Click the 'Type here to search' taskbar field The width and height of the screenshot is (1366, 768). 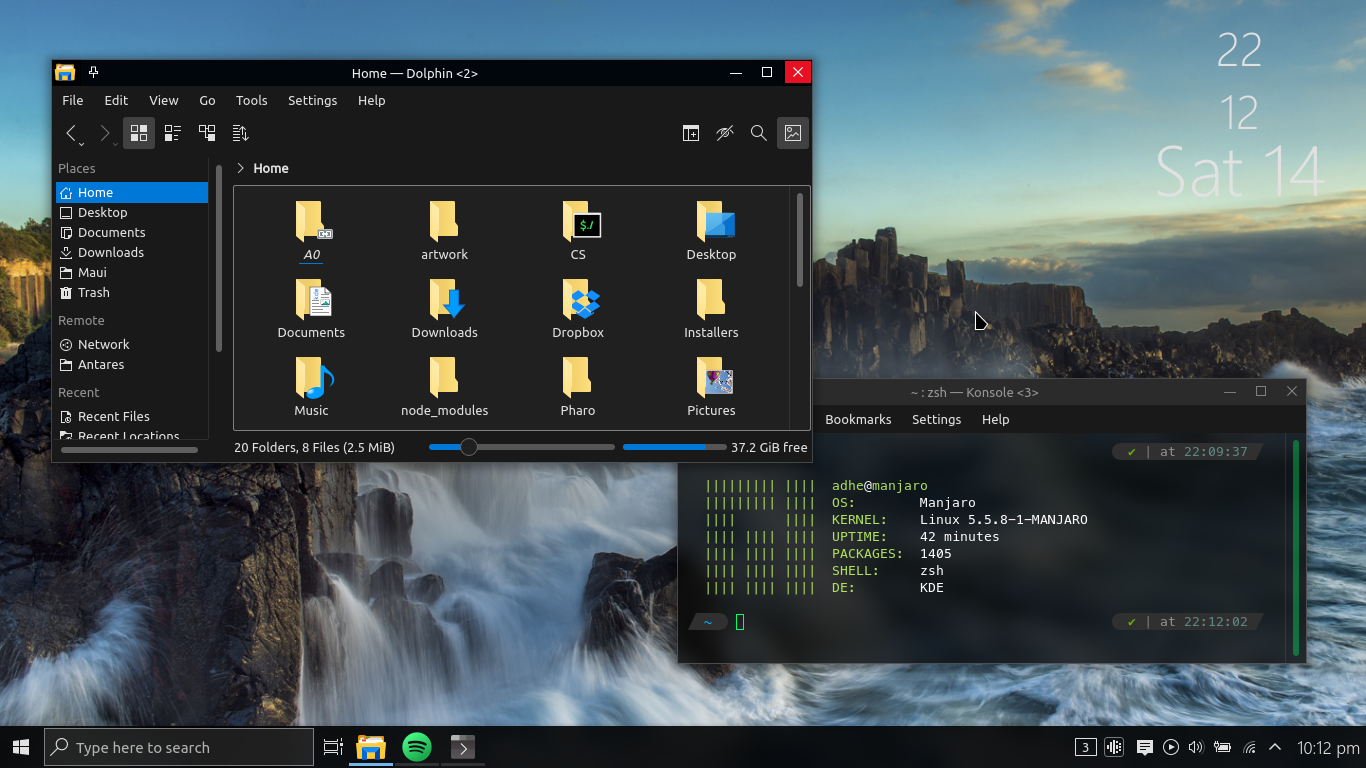tap(179, 747)
